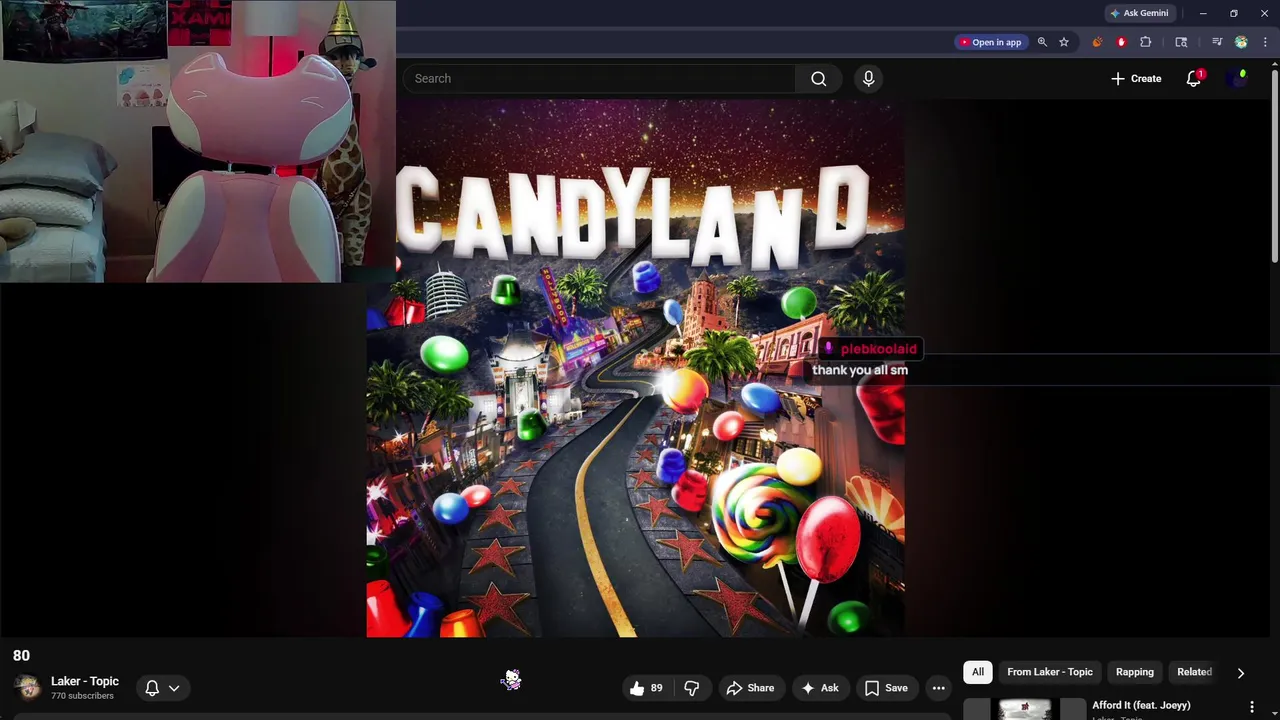Like the video showing 89 likes

pyautogui.click(x=646, y=688)
